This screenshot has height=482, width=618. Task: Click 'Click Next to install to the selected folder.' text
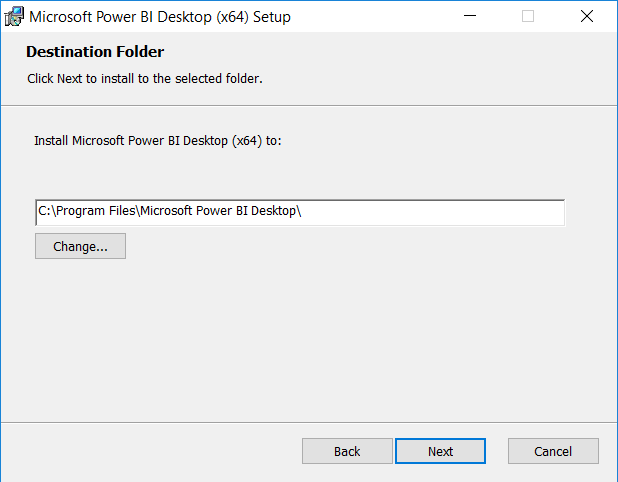[145, 78]
